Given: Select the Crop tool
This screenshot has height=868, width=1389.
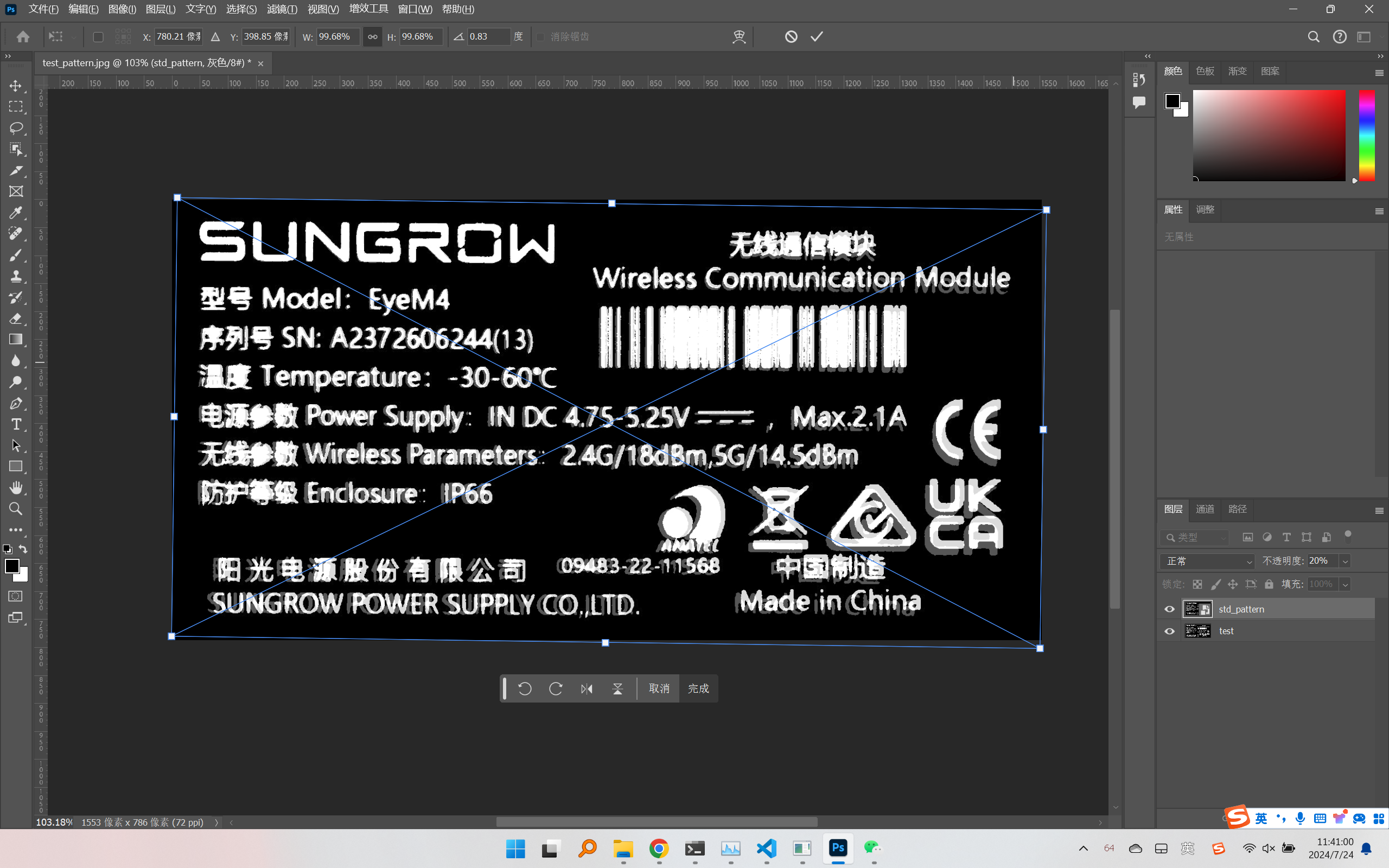Looking at the screenshot, I should point(16,170).
